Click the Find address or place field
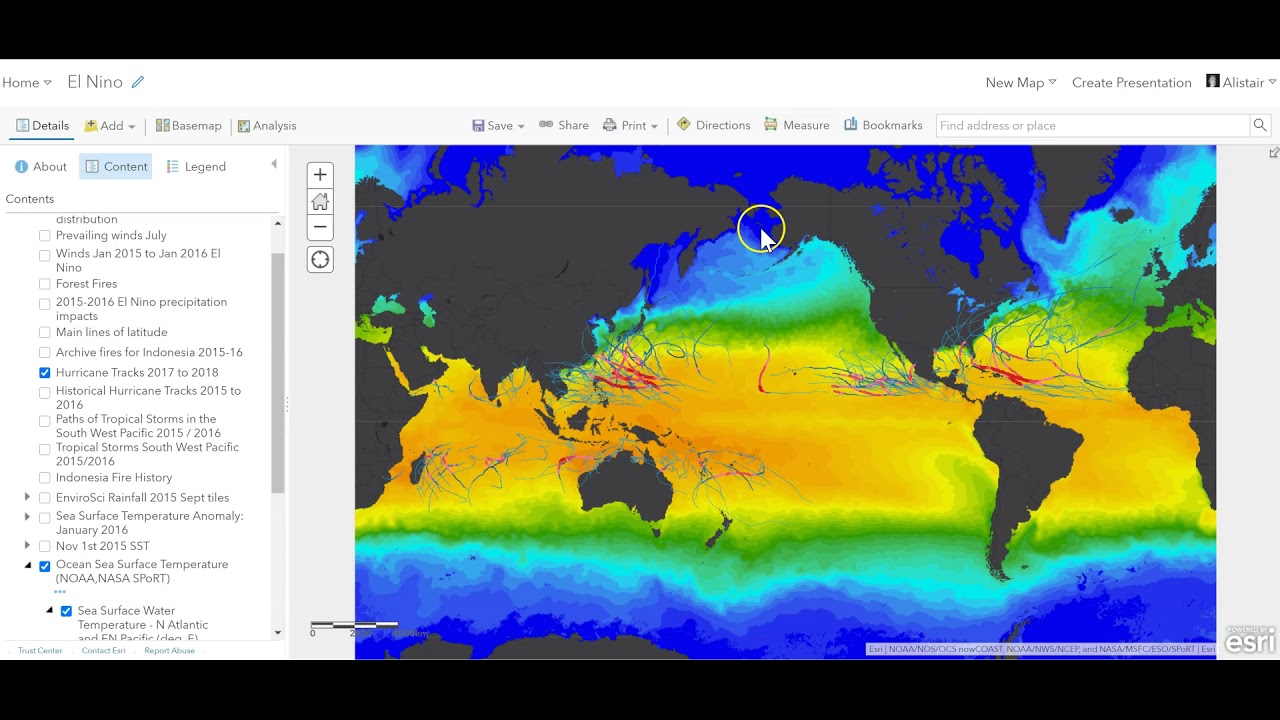Image resolution: width=1280 pixels, height=720 pixels. (x=1094, y=125)
